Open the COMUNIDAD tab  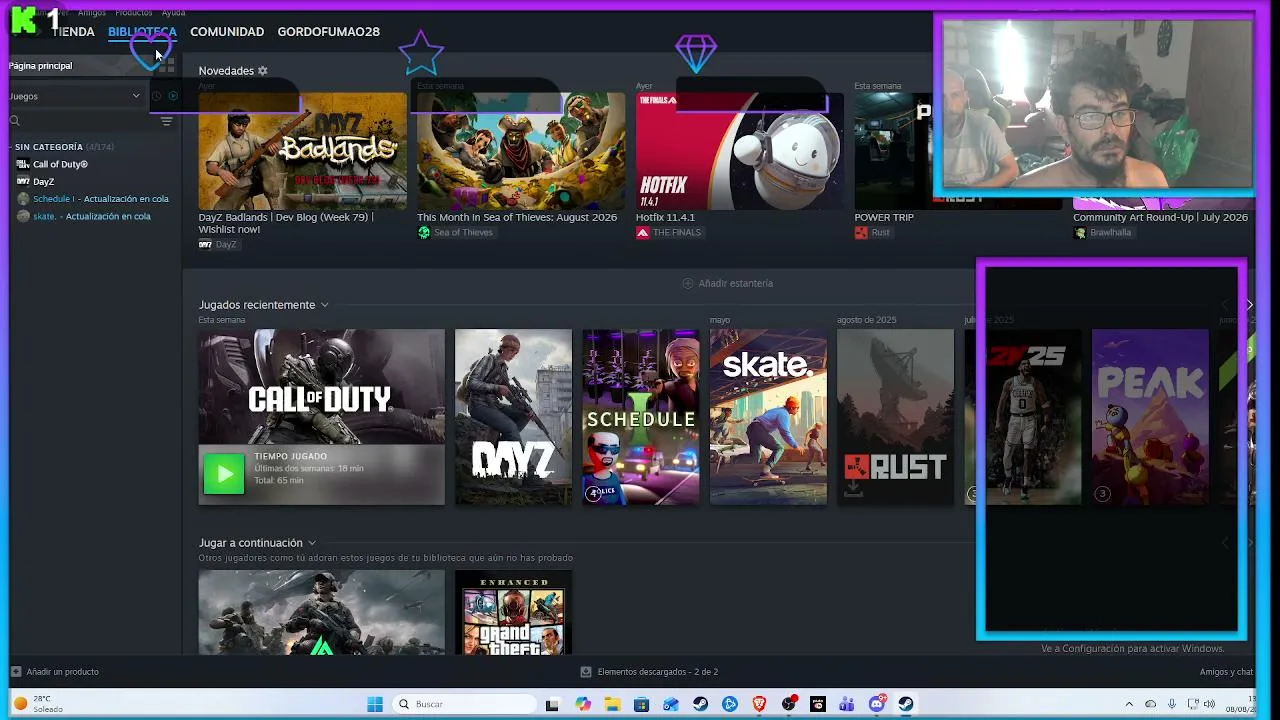click(227, 32)
